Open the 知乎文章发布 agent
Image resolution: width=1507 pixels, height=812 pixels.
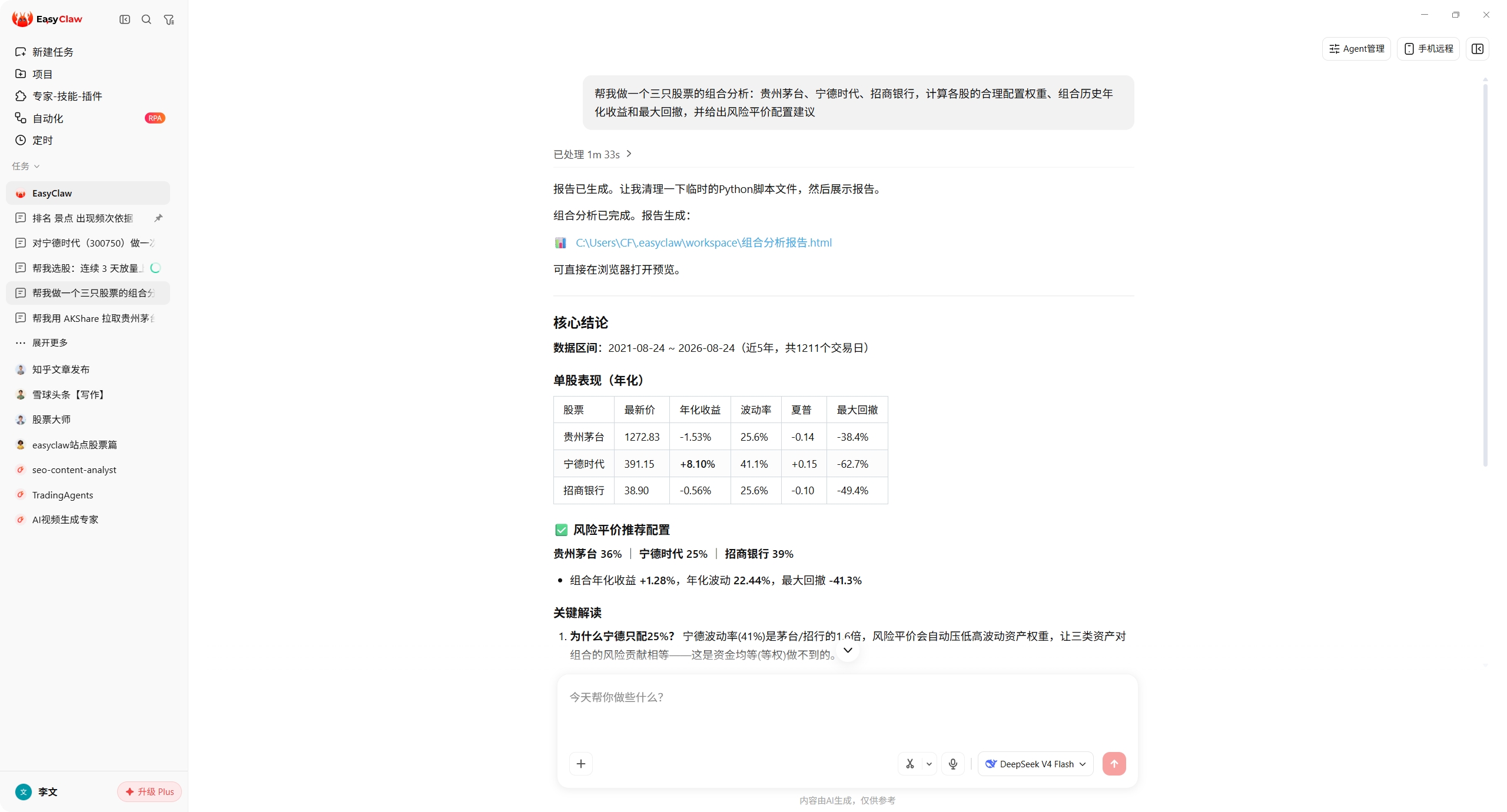88,370
